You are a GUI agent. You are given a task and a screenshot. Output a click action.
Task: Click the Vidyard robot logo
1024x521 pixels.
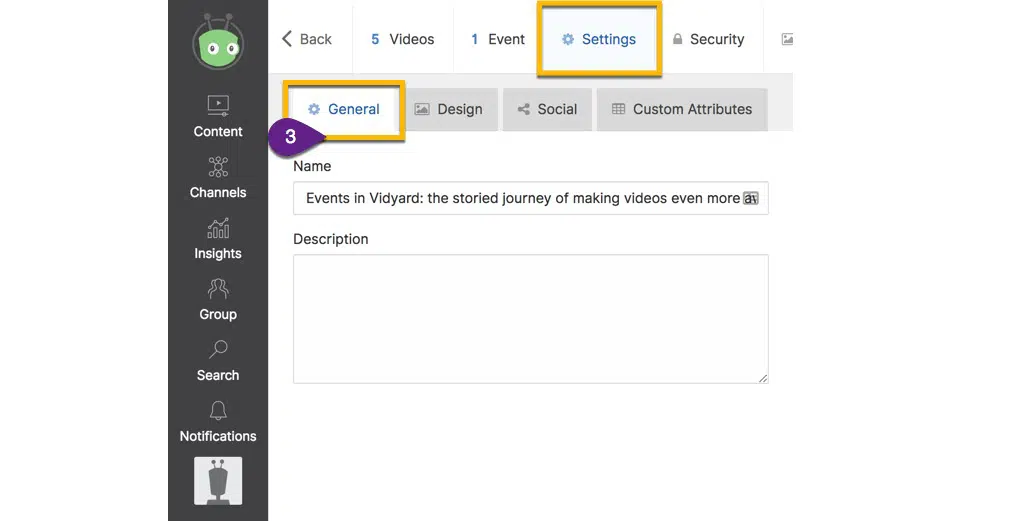(x=218, y=43)
